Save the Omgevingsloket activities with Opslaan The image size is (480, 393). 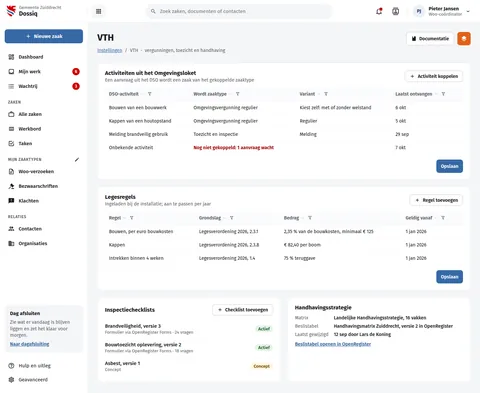click(x=449, y=166)
